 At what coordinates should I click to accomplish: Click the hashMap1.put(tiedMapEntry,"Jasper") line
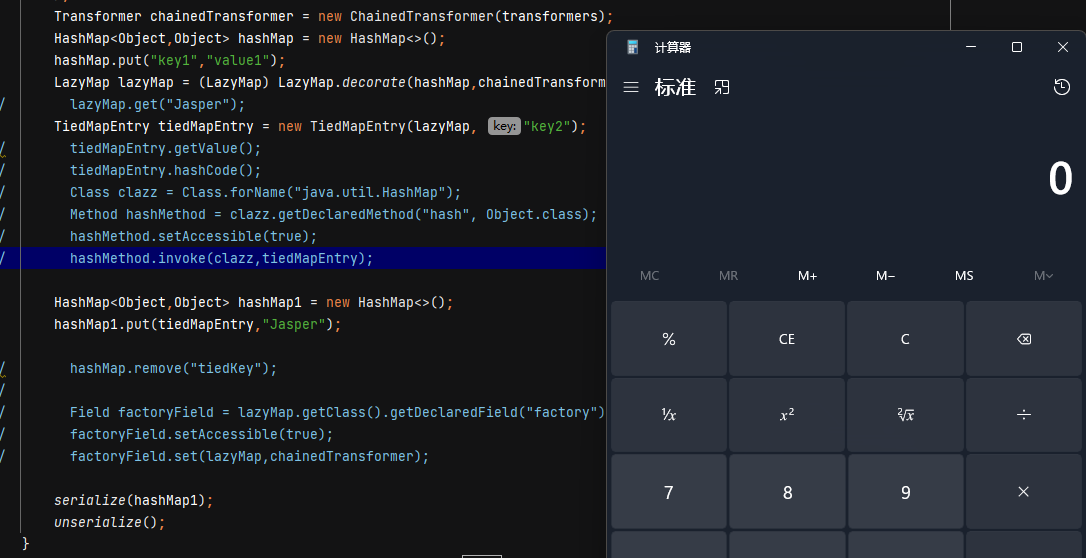(197, 324)
